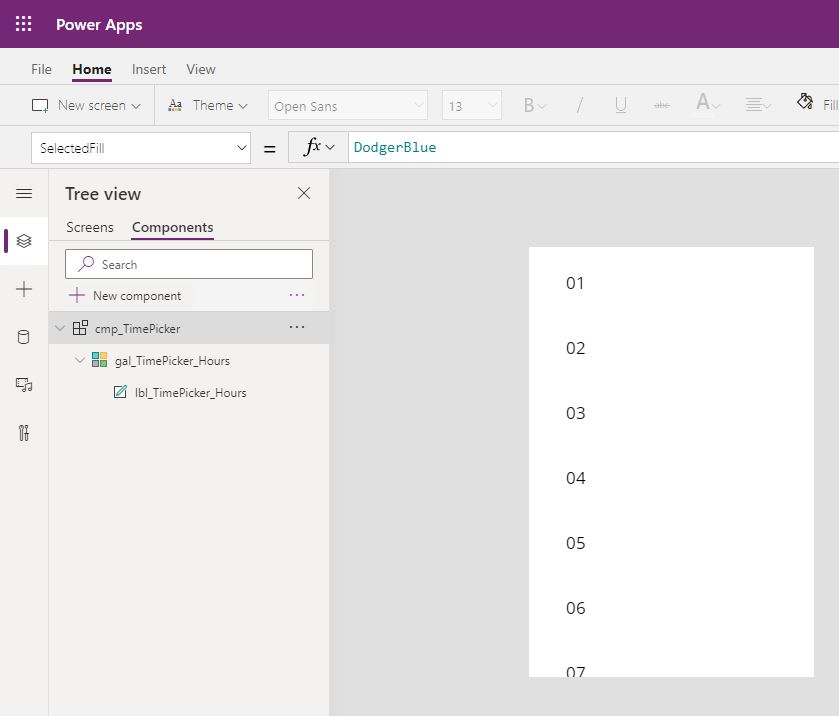Open the New screen dropdown
Viewport: 839px width, 716px height.
point(86,105)
